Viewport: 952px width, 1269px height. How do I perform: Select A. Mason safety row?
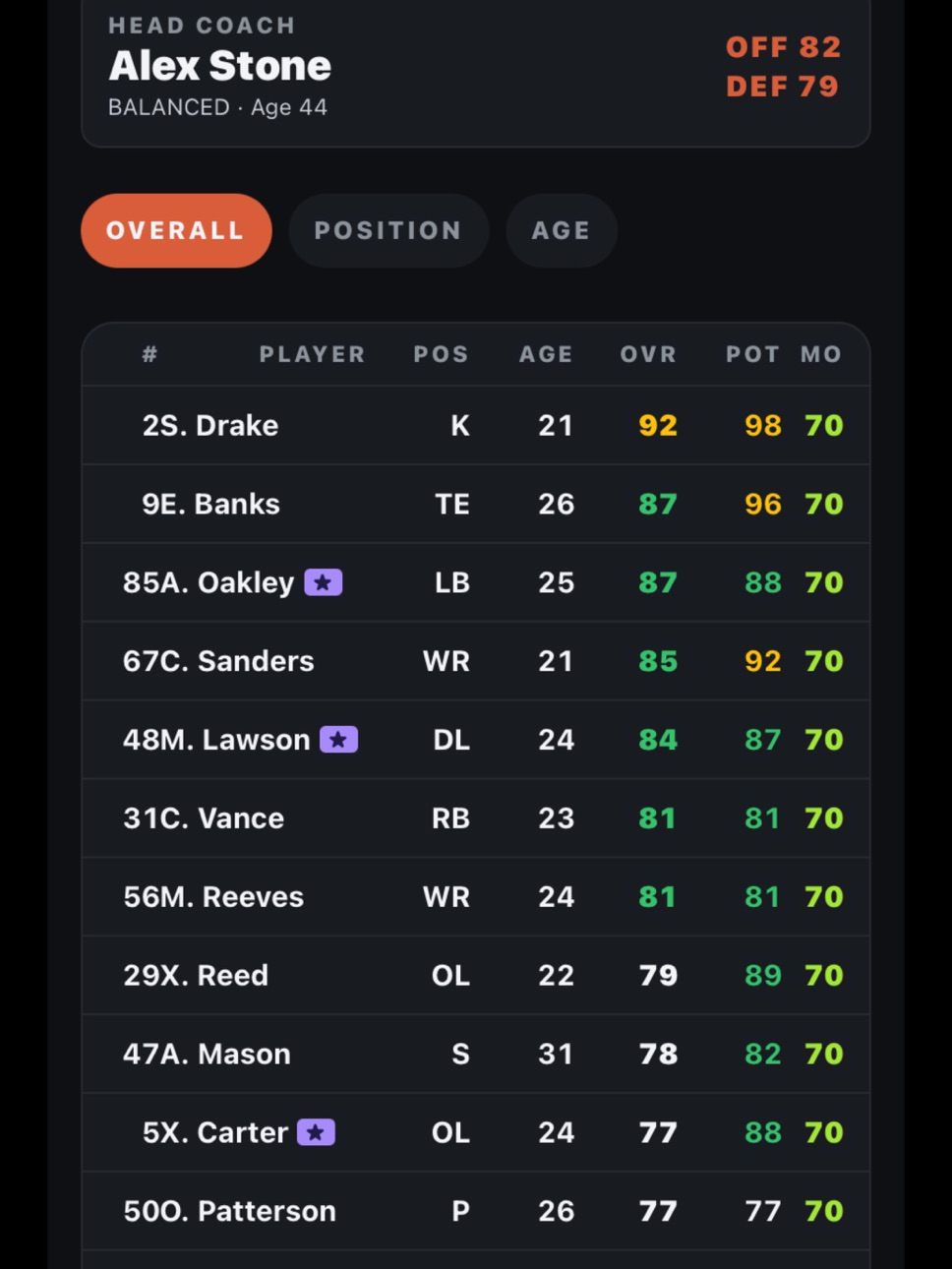[x=476, y=1054]
